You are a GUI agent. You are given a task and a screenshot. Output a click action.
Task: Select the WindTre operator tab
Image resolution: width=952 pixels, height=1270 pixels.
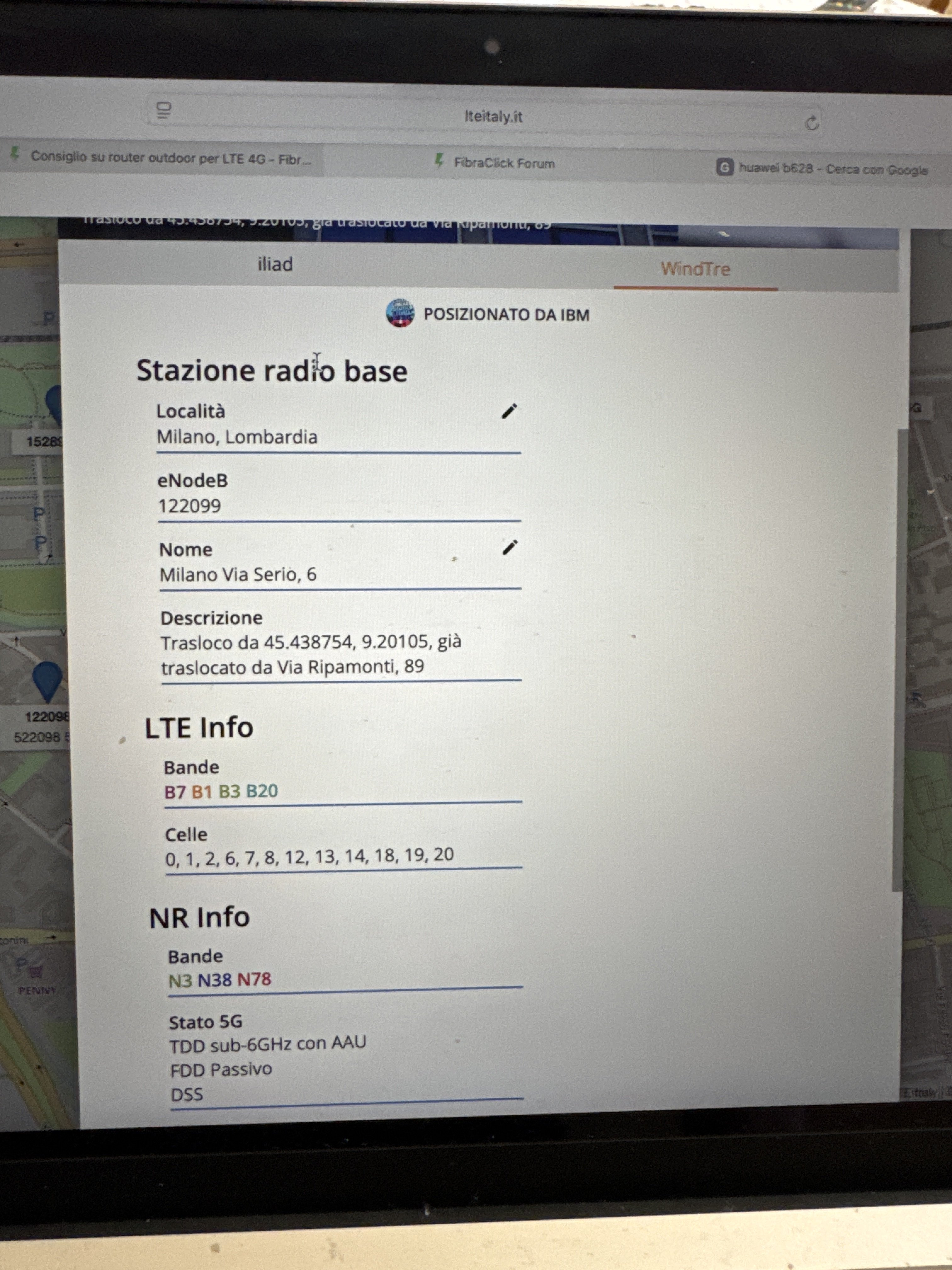pos(695,269)
